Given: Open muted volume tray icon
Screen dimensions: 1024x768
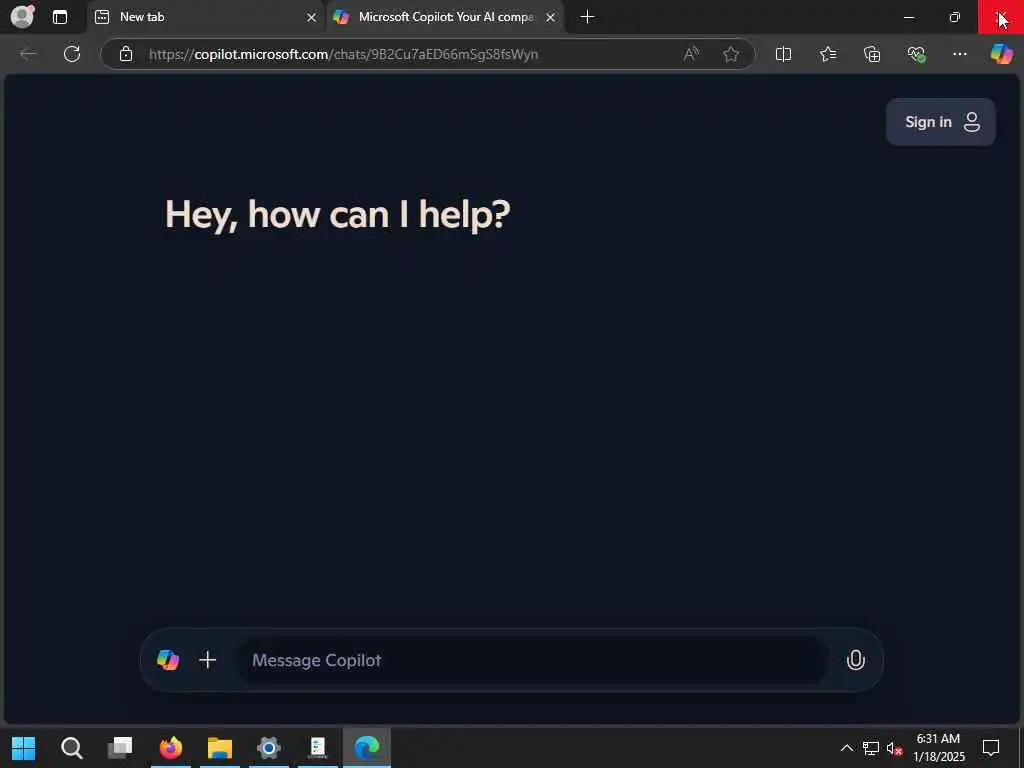Looking at the screenshot, I should coord(894,748).
